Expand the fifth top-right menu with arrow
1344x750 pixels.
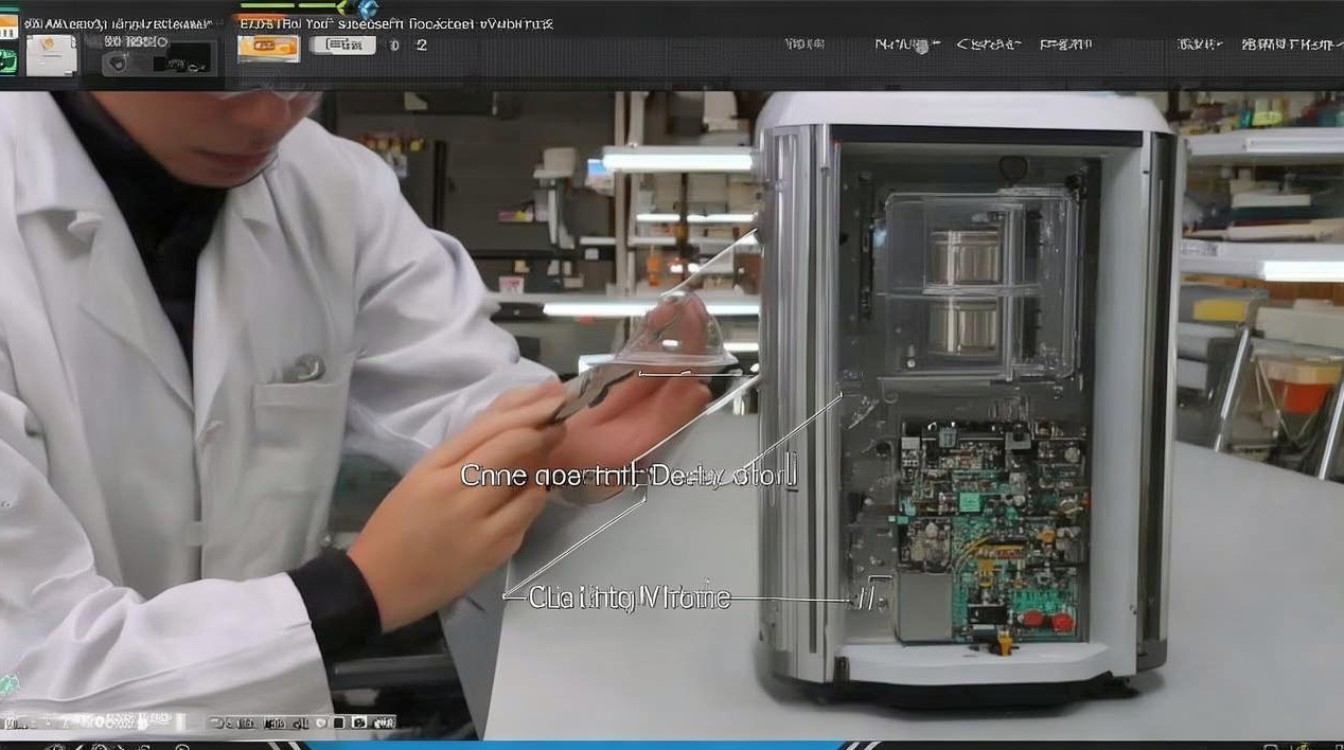click(x=1200, y=45)
